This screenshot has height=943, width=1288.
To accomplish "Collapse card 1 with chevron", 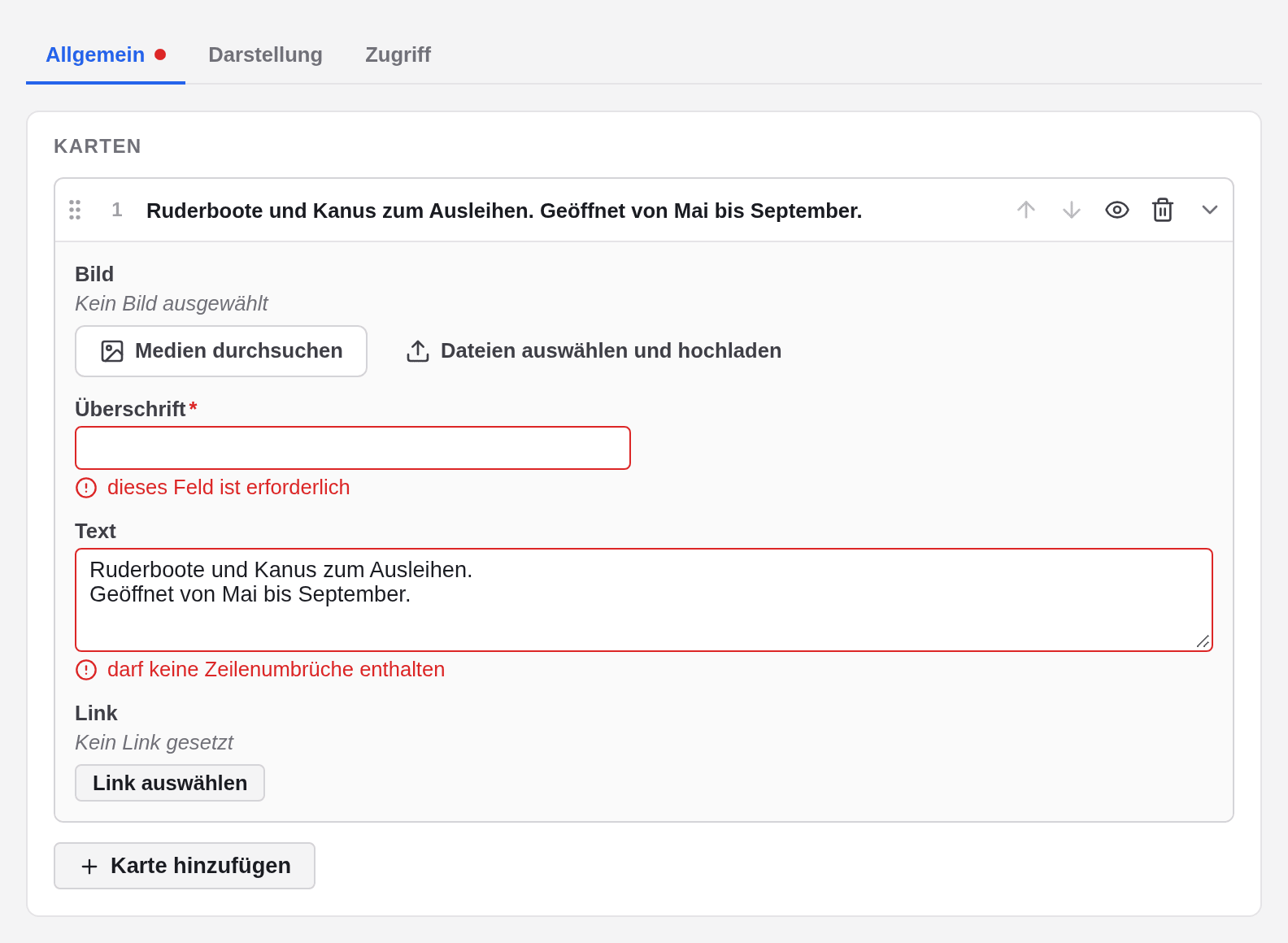I will click(1210, 210).
